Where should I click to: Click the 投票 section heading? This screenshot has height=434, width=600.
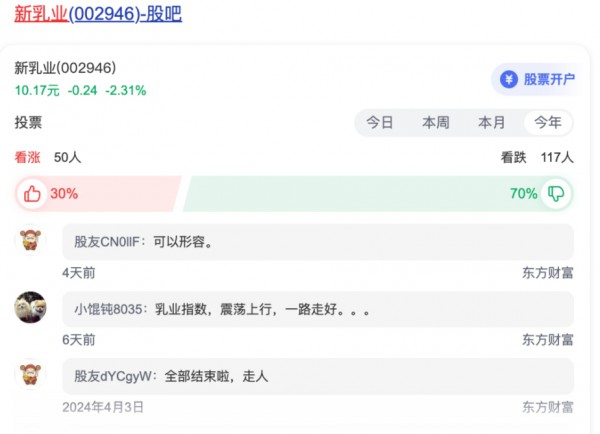pyautogui.click(x=28, y=123)
